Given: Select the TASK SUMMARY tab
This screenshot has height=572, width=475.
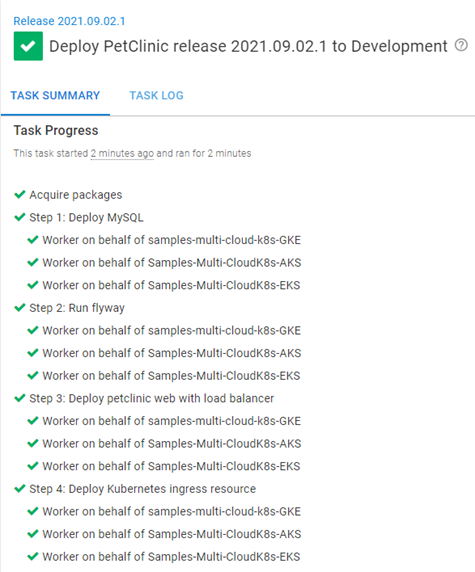Looking at the screenshot, I should point(55,96).
